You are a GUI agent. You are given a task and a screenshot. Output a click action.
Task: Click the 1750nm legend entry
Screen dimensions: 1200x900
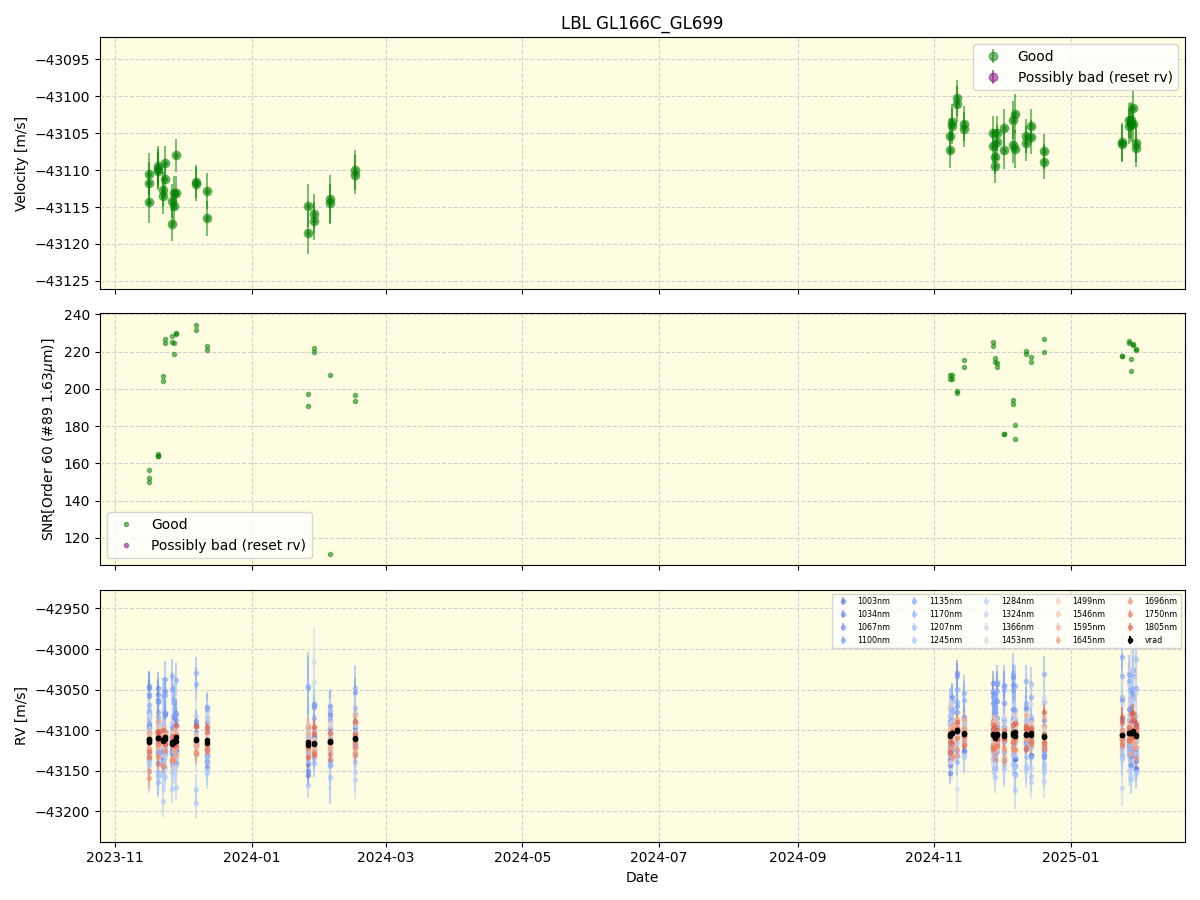point(1161,614)
